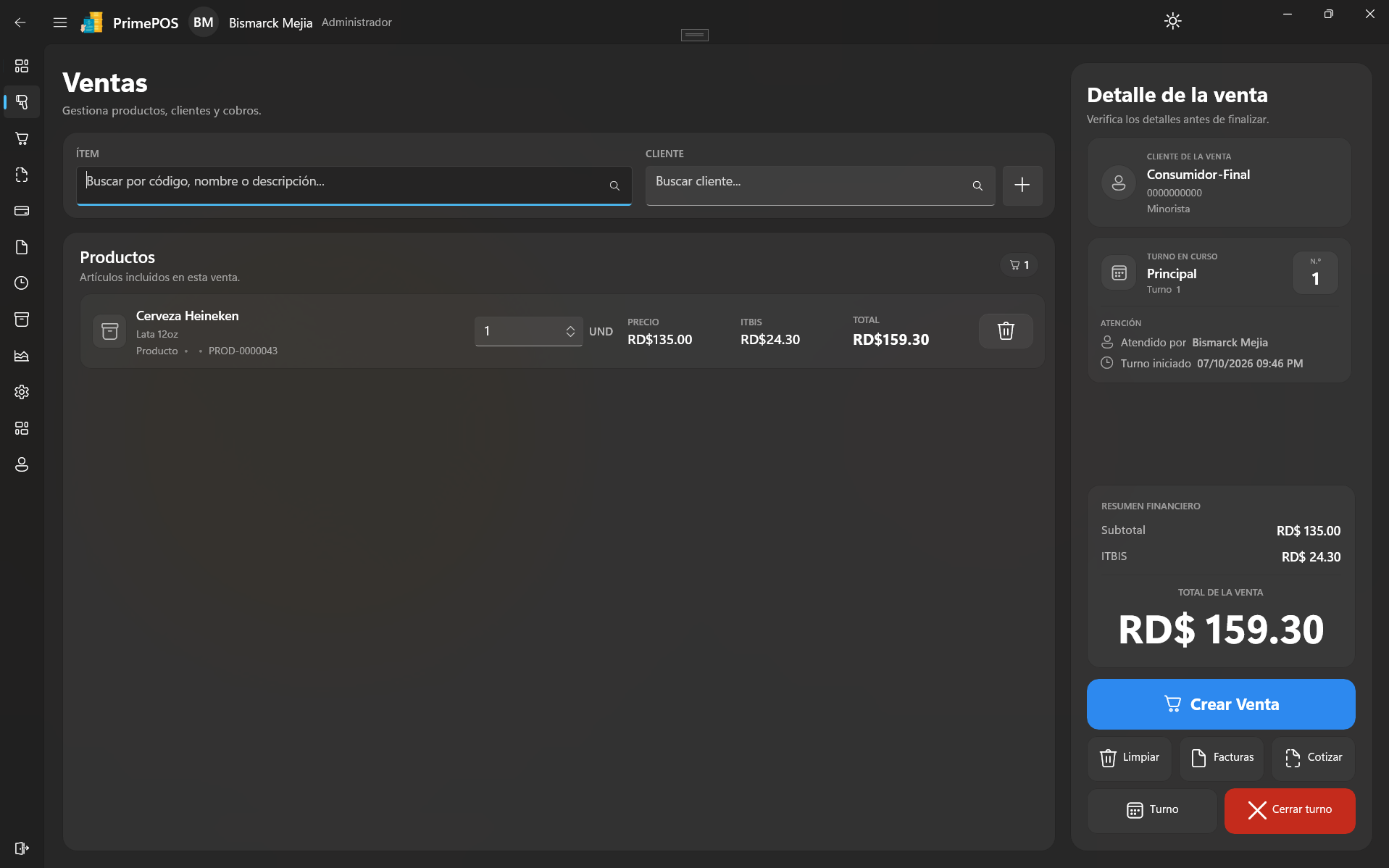This screenshot has width=1389, height=868.
Task: Switch theme with the sun icon
Action: click(1172, 21)
